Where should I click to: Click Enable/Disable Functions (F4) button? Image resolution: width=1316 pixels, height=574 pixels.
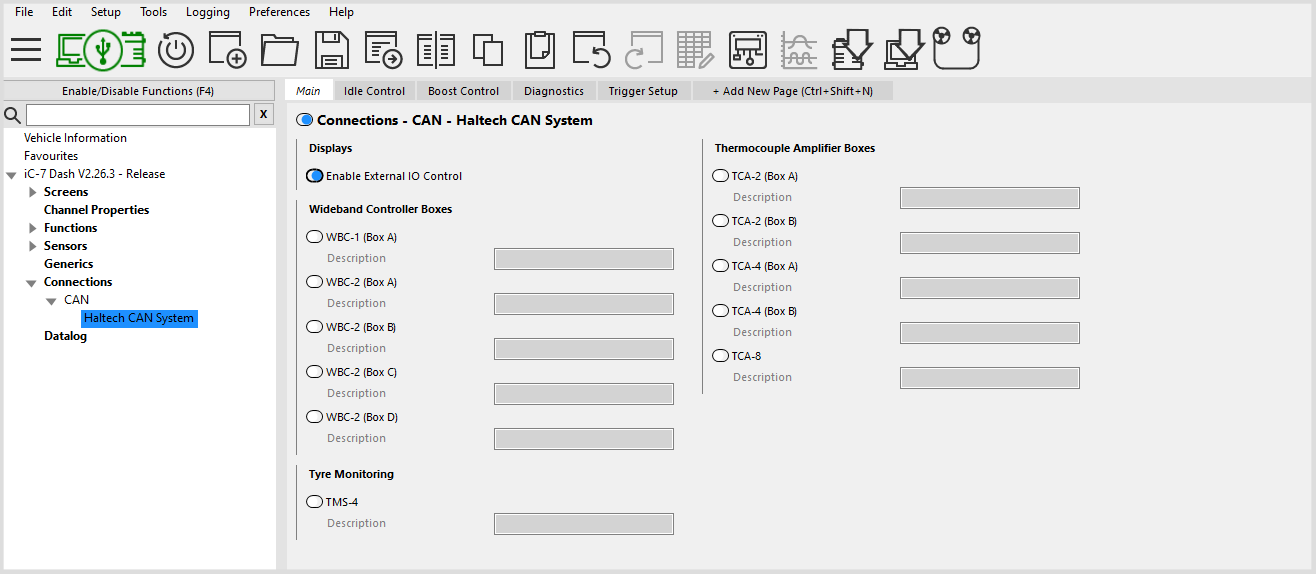point(138,91)
